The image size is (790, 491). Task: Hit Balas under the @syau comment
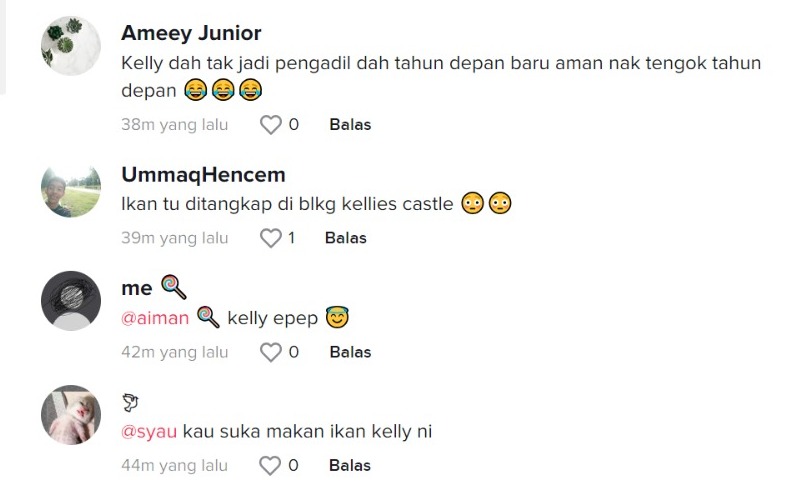(x=350, y=465)
